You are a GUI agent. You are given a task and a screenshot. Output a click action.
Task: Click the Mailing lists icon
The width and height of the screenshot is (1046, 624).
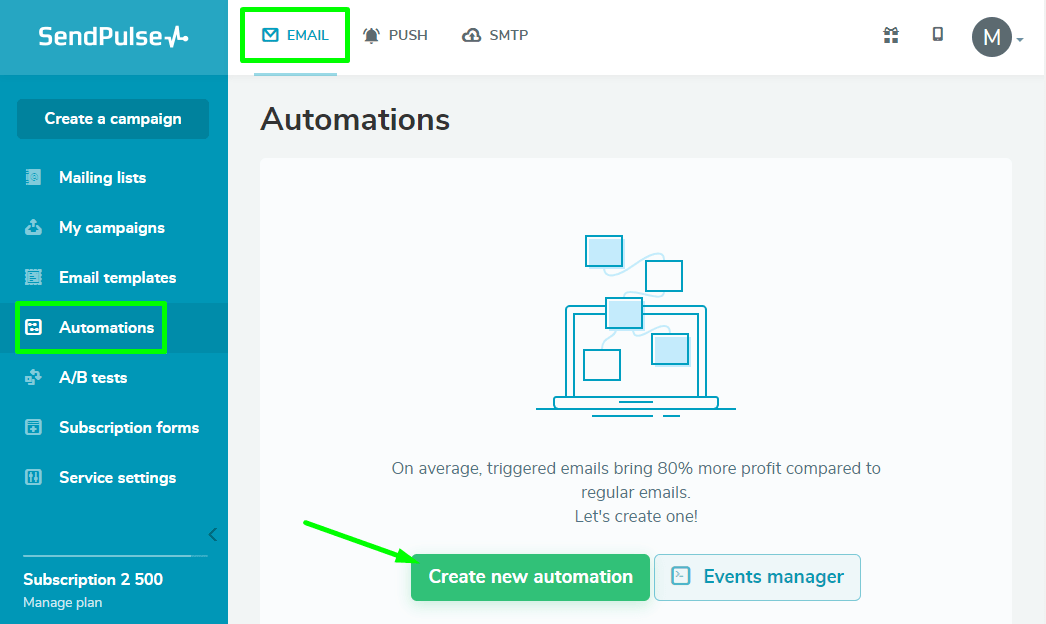[x=33, y=177]
